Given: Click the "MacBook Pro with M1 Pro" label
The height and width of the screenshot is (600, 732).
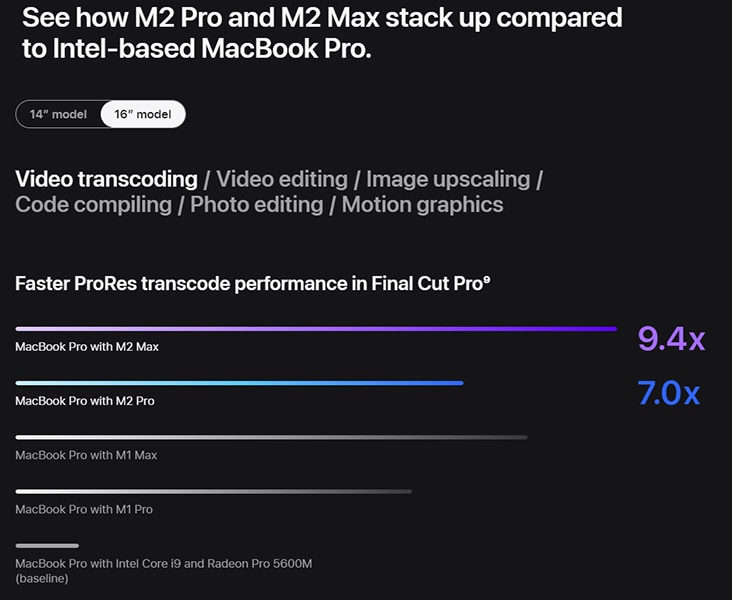Looking at the screenshot, I should [x=84, y=509].
